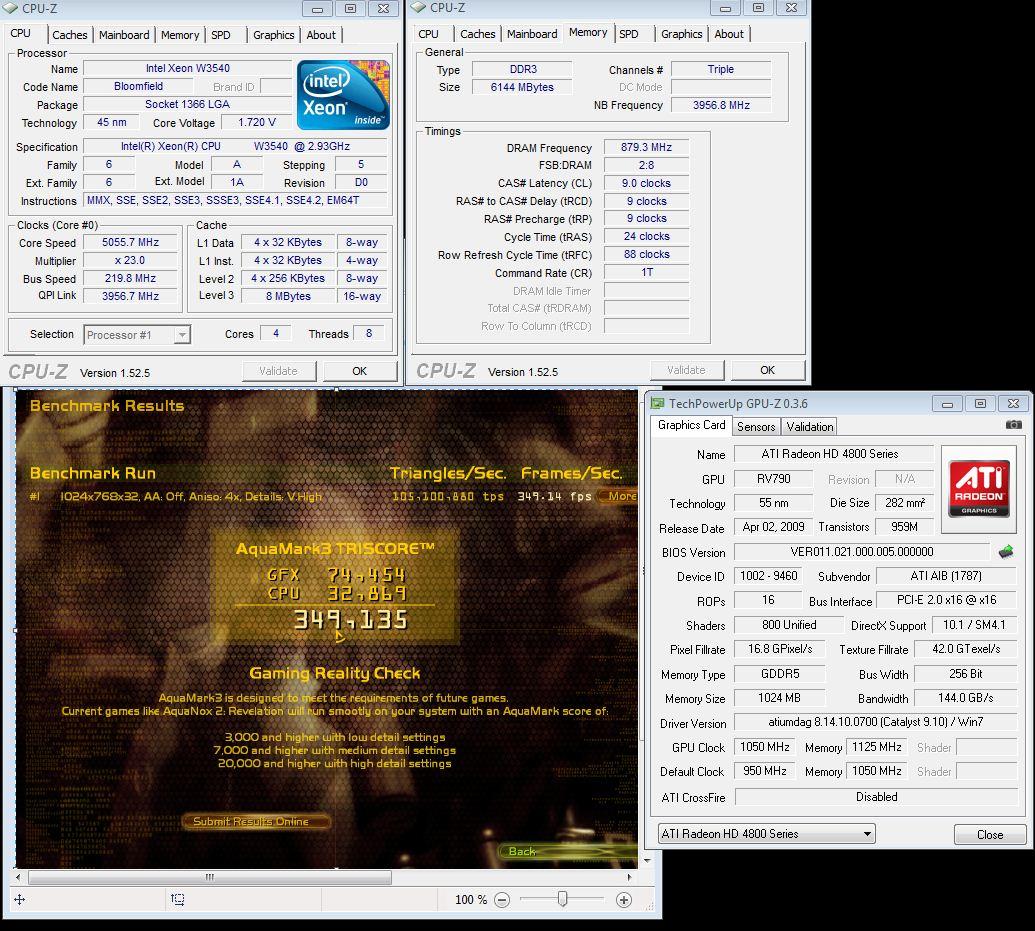Click the Bus Speed 219.8 MHz value
This screenshot has width=1035, height=931.
point(131,278)
